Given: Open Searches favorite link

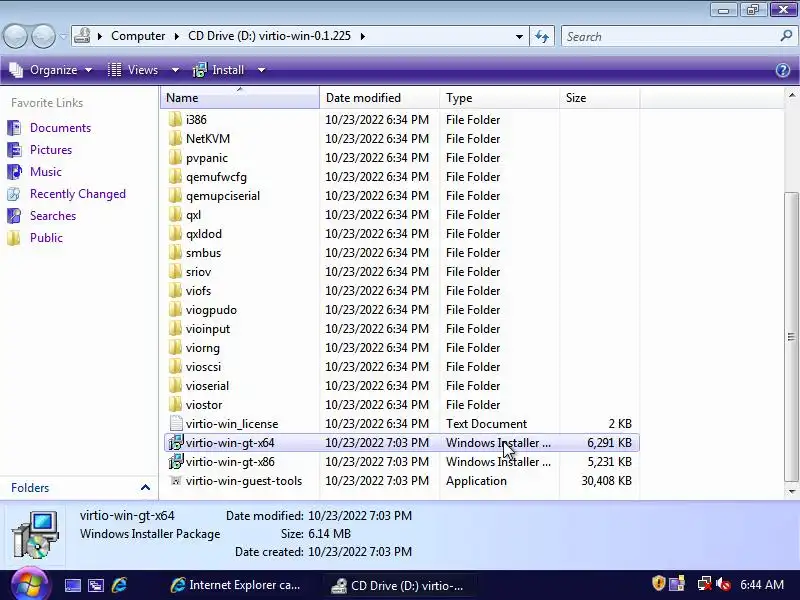Looking at the screenshot, I should pyautogui.click(x=53, y=215).
